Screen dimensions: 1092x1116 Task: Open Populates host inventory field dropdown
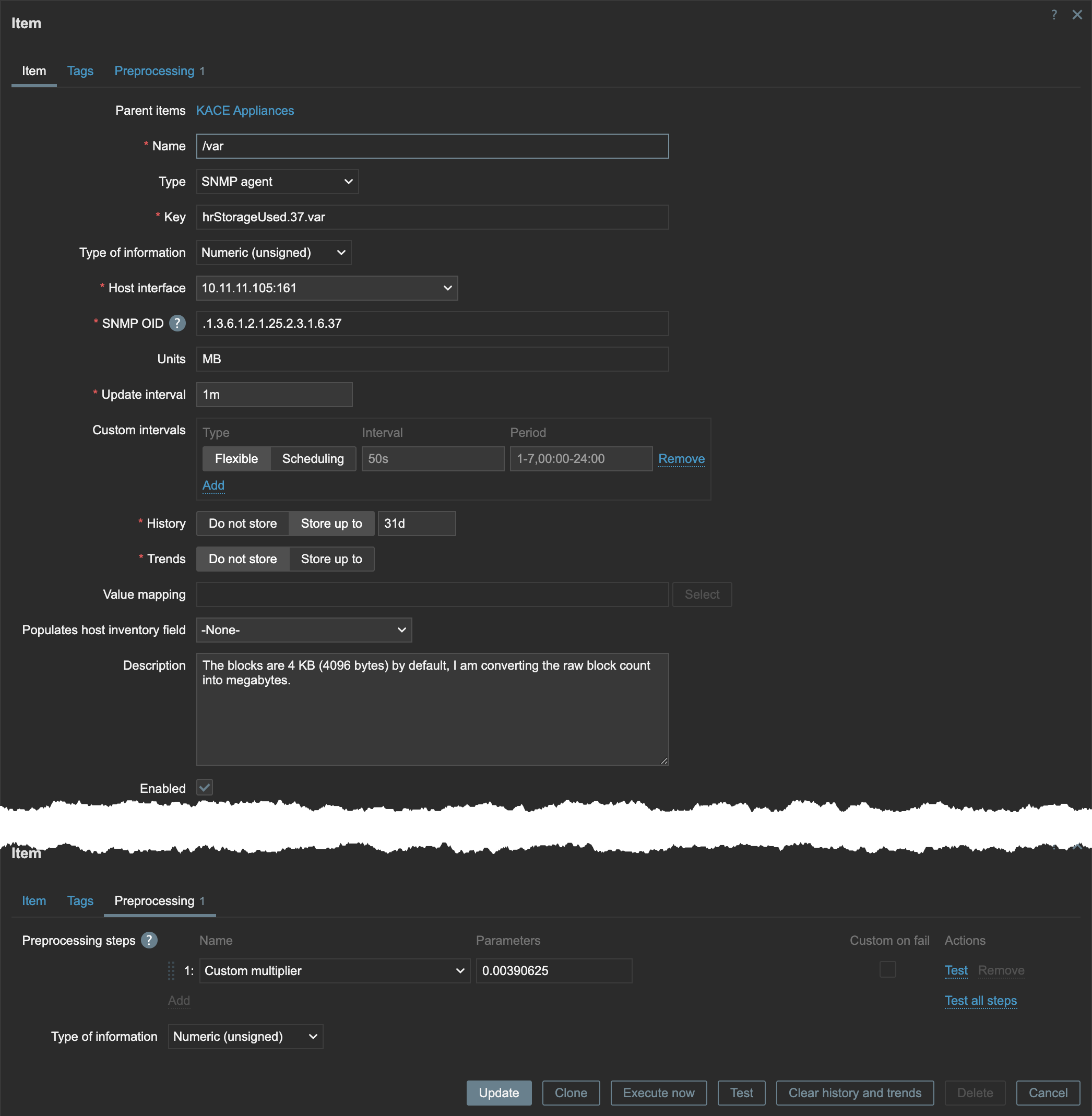point(303,630)
